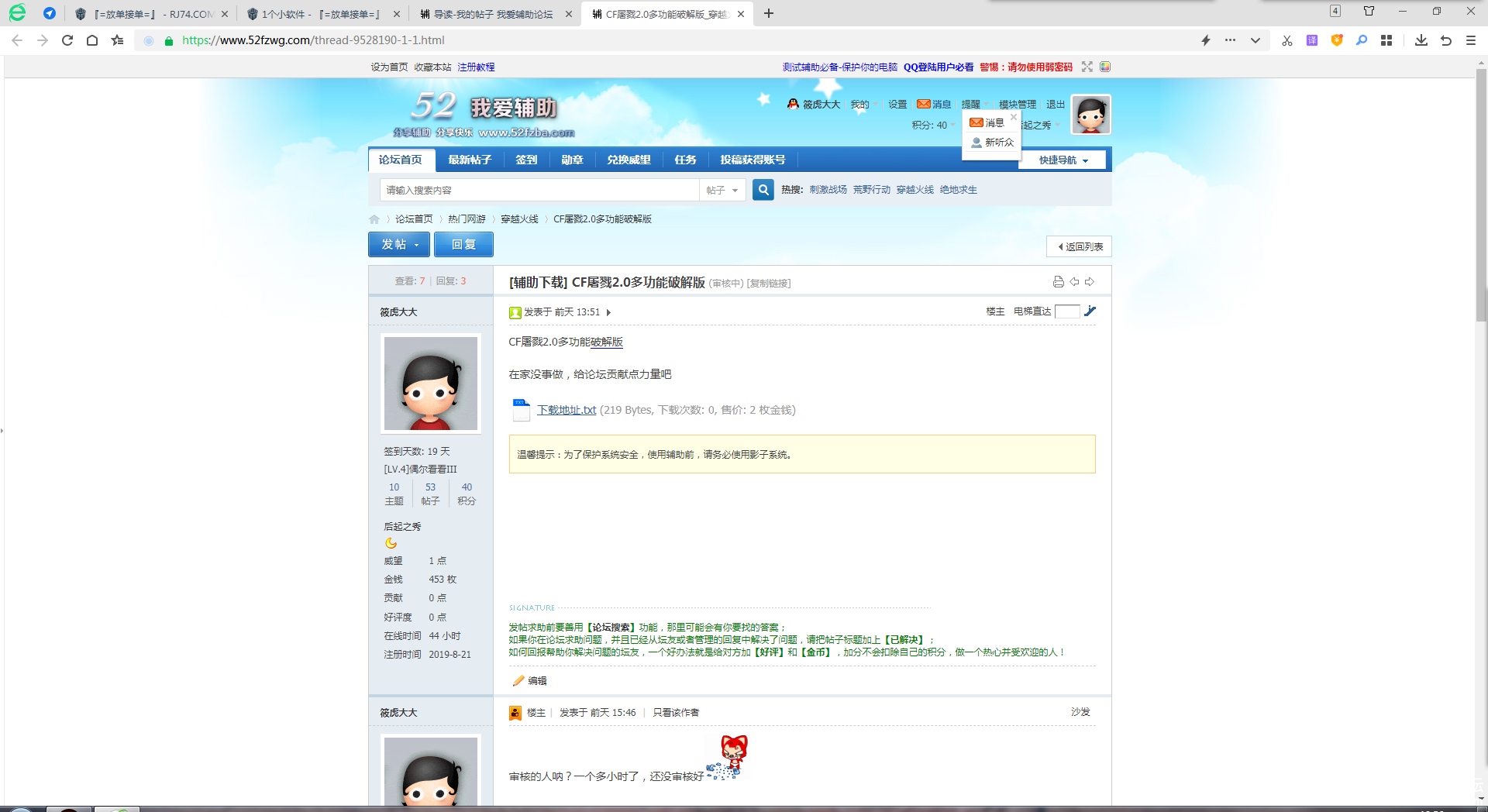Download the 下载地址.txt attachment

pos(567,410)
